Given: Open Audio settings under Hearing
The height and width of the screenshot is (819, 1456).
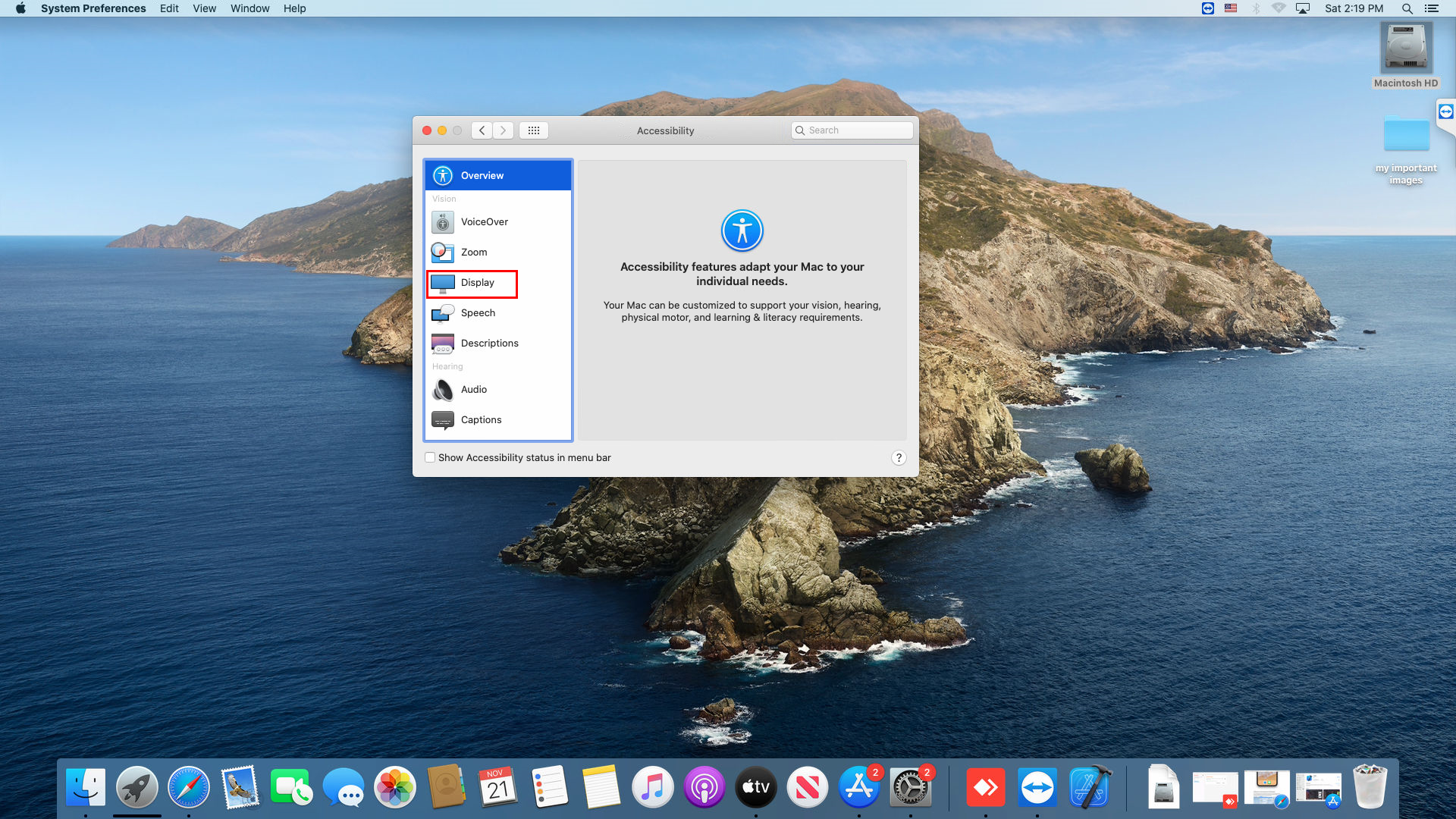Looking at the screenshot, I should 473,389.
